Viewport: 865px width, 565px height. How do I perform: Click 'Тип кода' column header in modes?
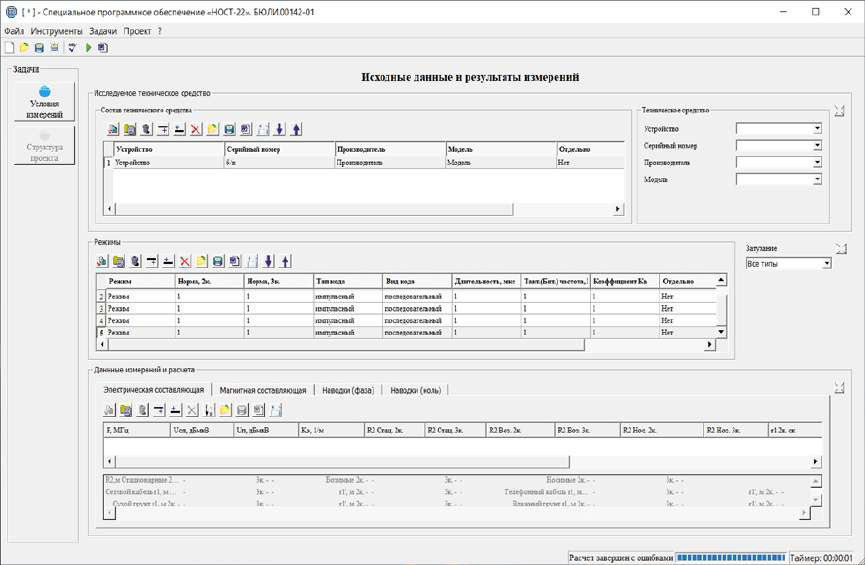tap(348, 281)
